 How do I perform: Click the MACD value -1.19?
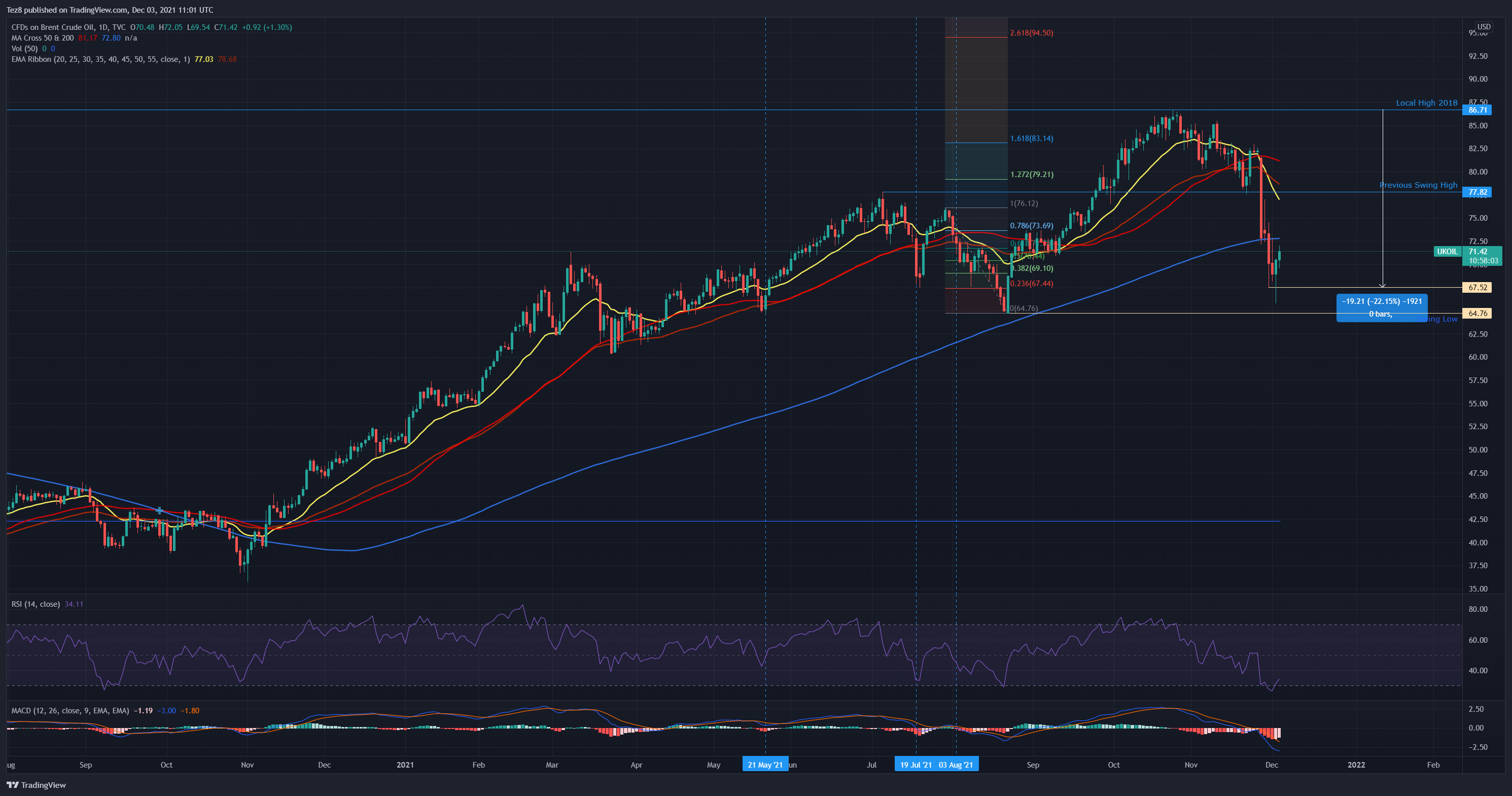point(143,710)
